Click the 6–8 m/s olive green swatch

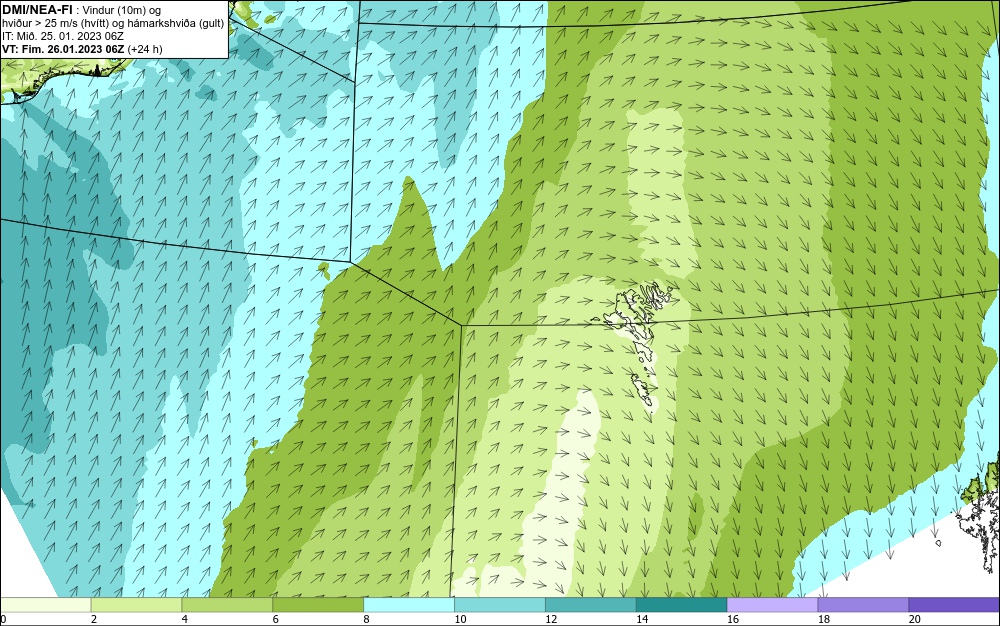tap(318, 605)
